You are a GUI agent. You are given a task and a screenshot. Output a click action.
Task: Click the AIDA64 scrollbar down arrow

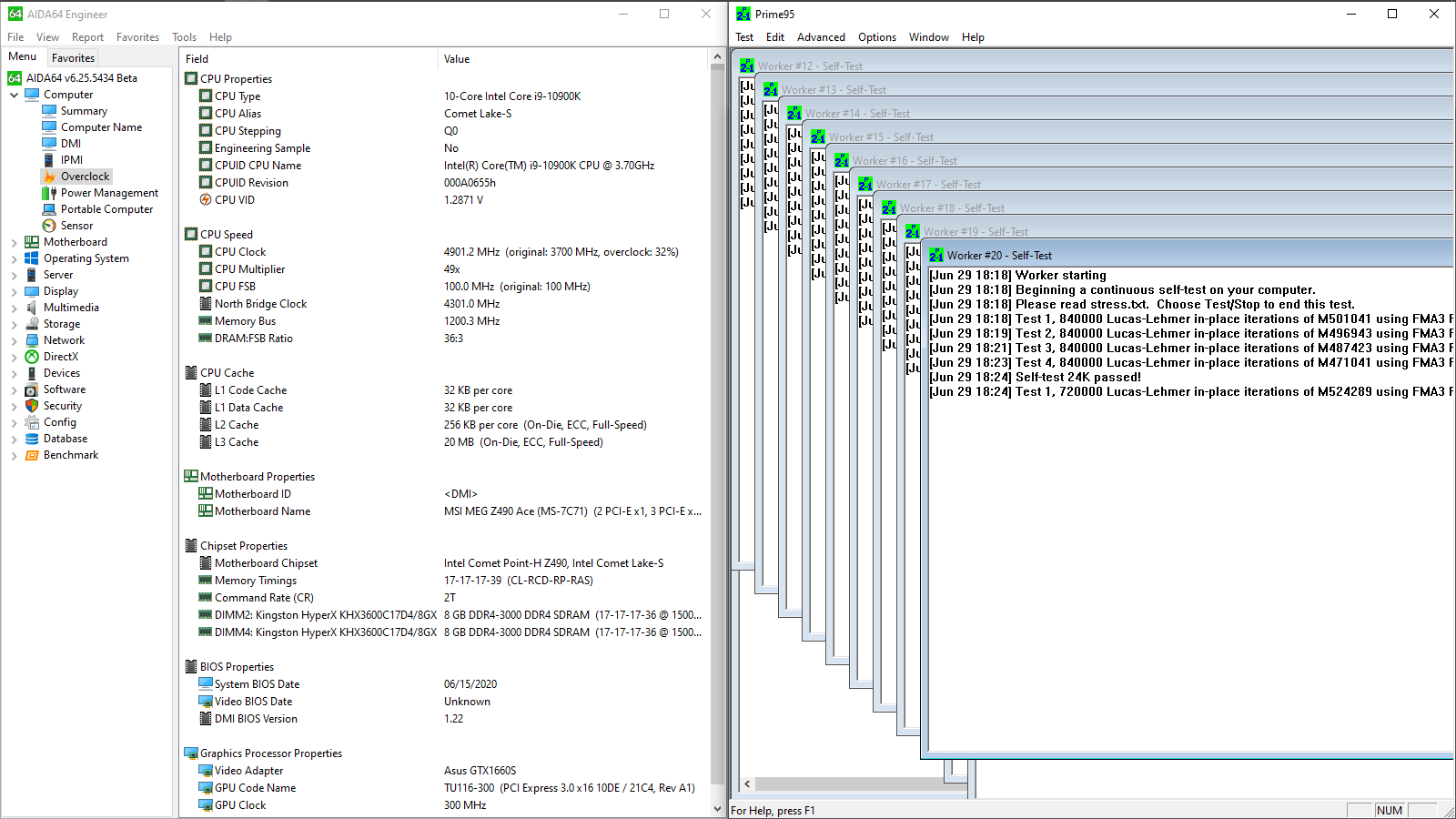[717, 808]
